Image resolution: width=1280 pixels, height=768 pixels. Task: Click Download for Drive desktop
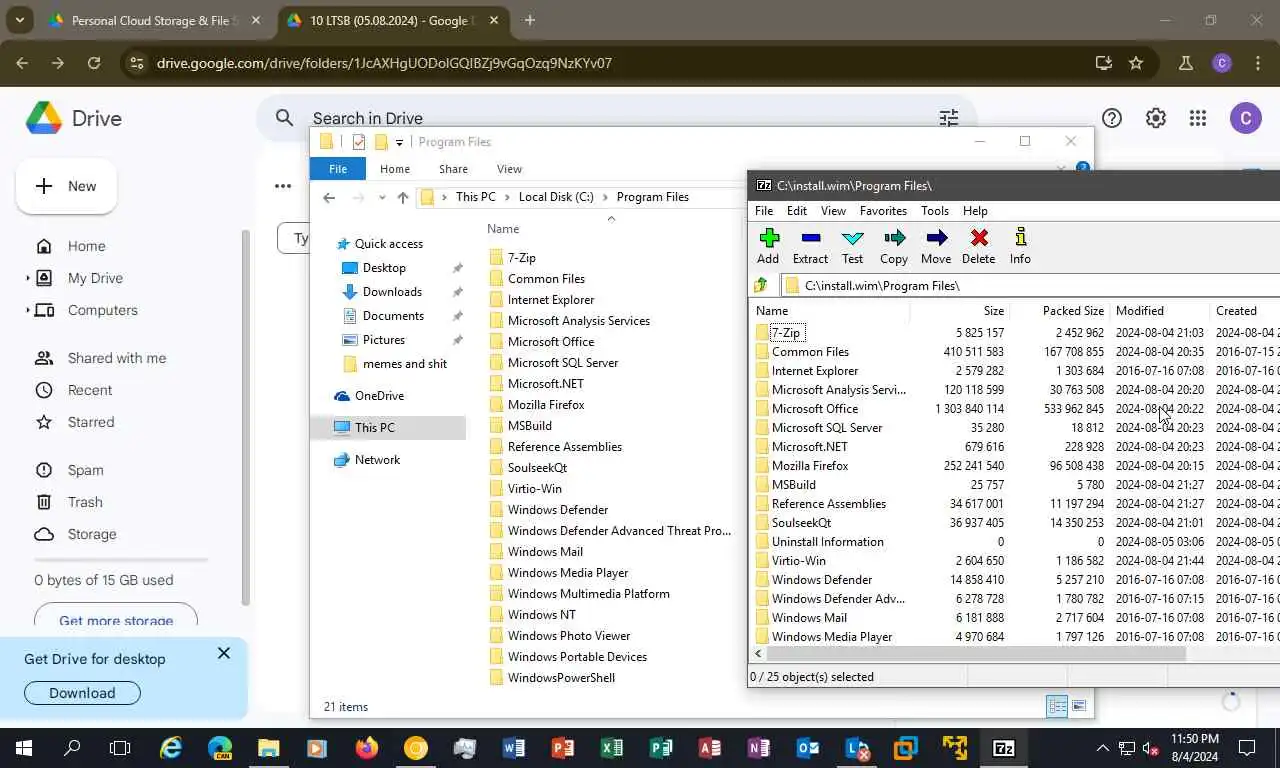(82, 693)
